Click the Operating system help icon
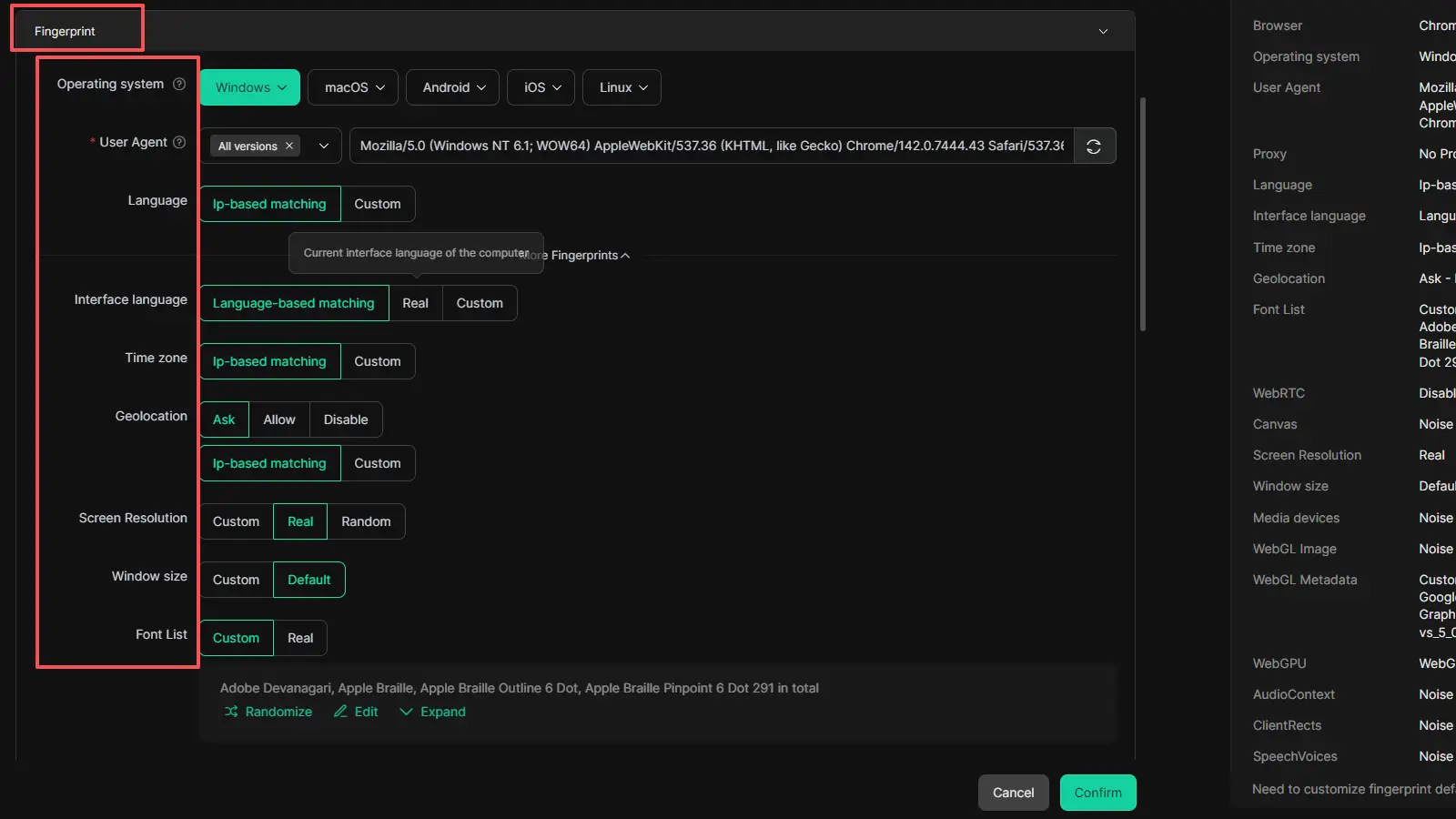 pos(179,84)
